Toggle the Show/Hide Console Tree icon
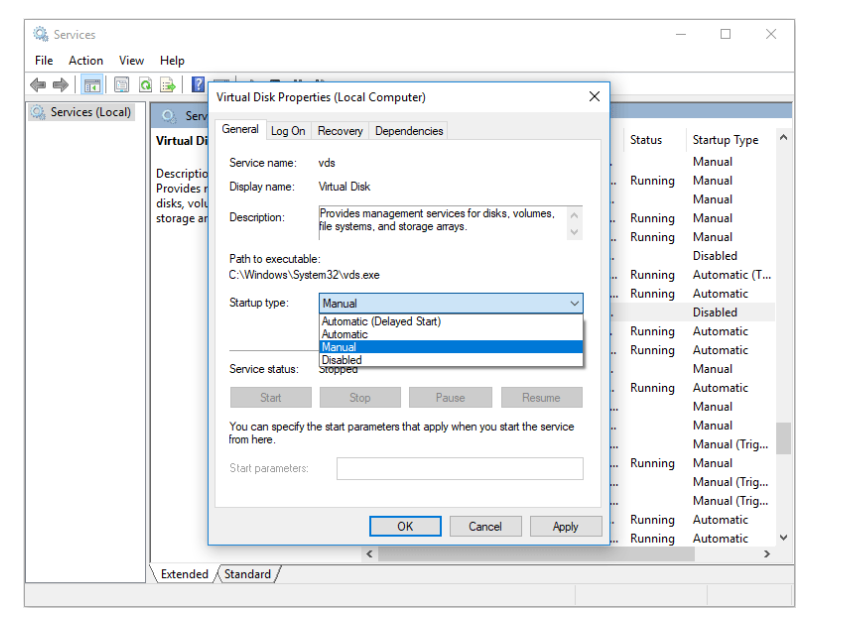 pos(91,85)
